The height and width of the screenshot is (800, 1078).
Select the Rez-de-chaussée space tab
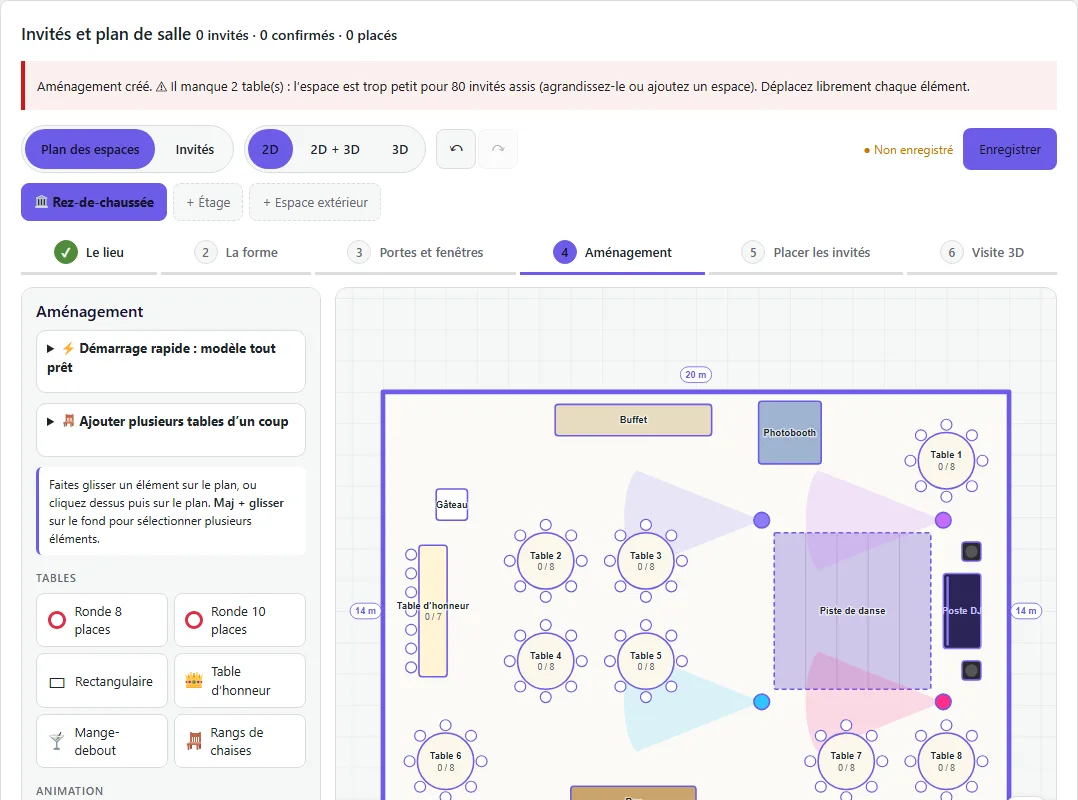click(x=94, y=202)
